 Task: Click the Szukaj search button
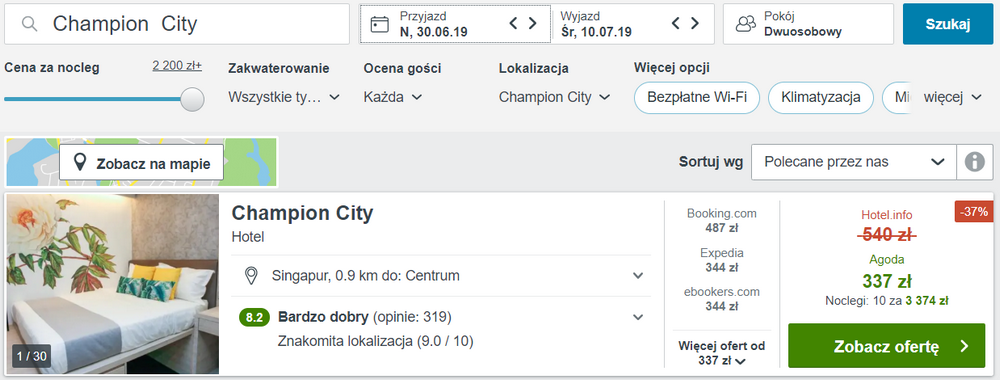(948, 24)
